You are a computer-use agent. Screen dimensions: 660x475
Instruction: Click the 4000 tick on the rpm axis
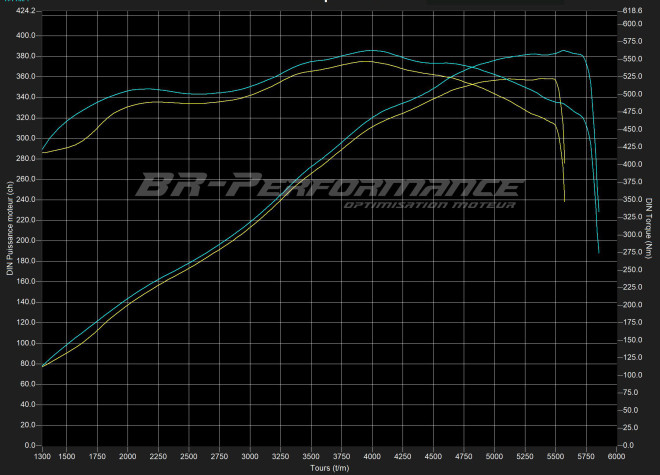(372, 457)
